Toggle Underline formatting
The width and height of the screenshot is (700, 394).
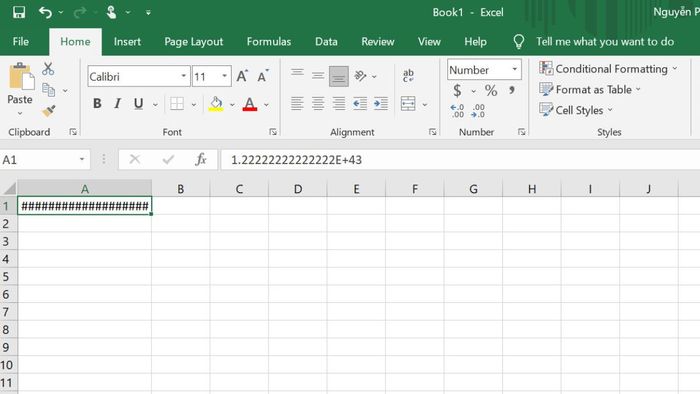(x=138, y=104)
